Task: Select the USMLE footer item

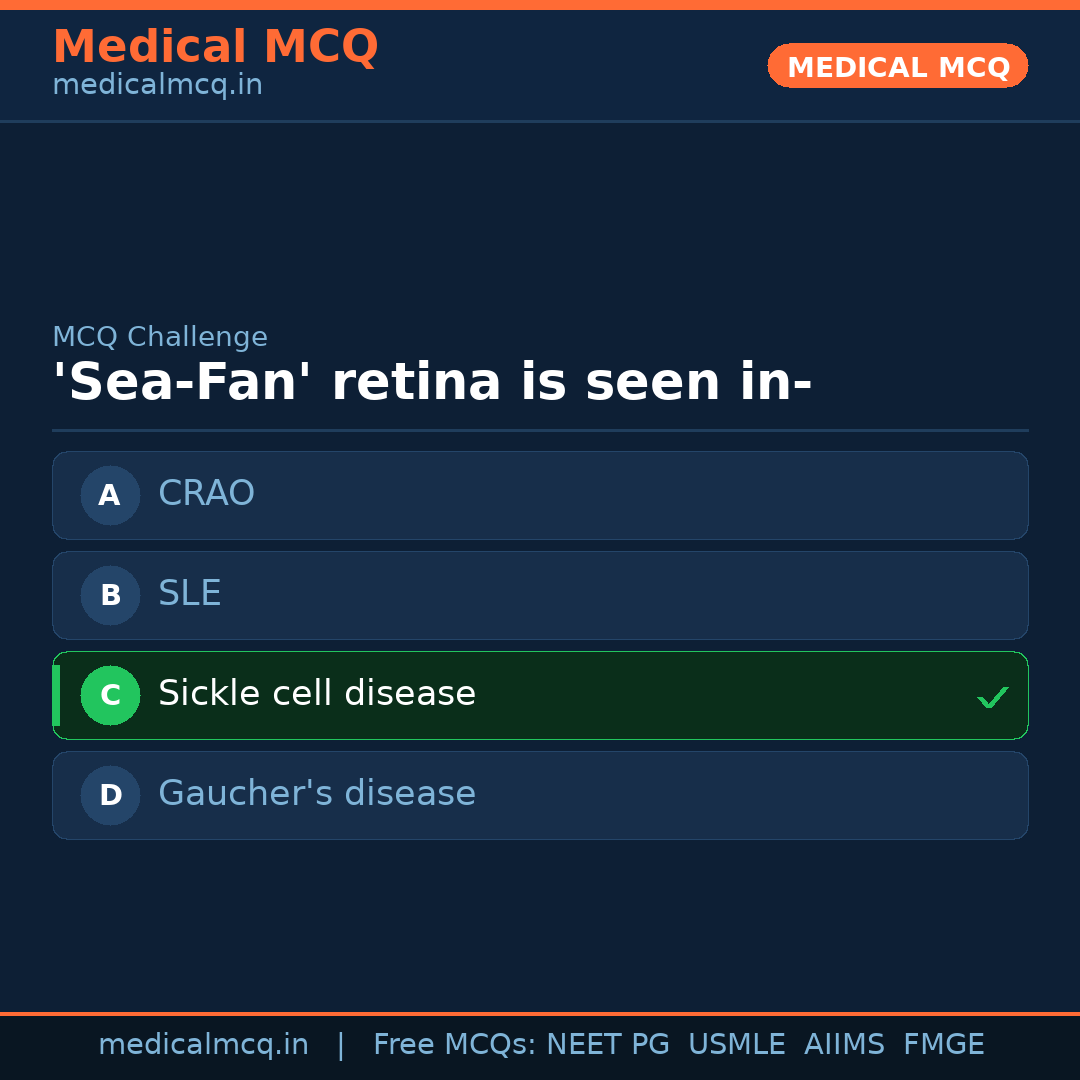Action: coord(736,1045)
